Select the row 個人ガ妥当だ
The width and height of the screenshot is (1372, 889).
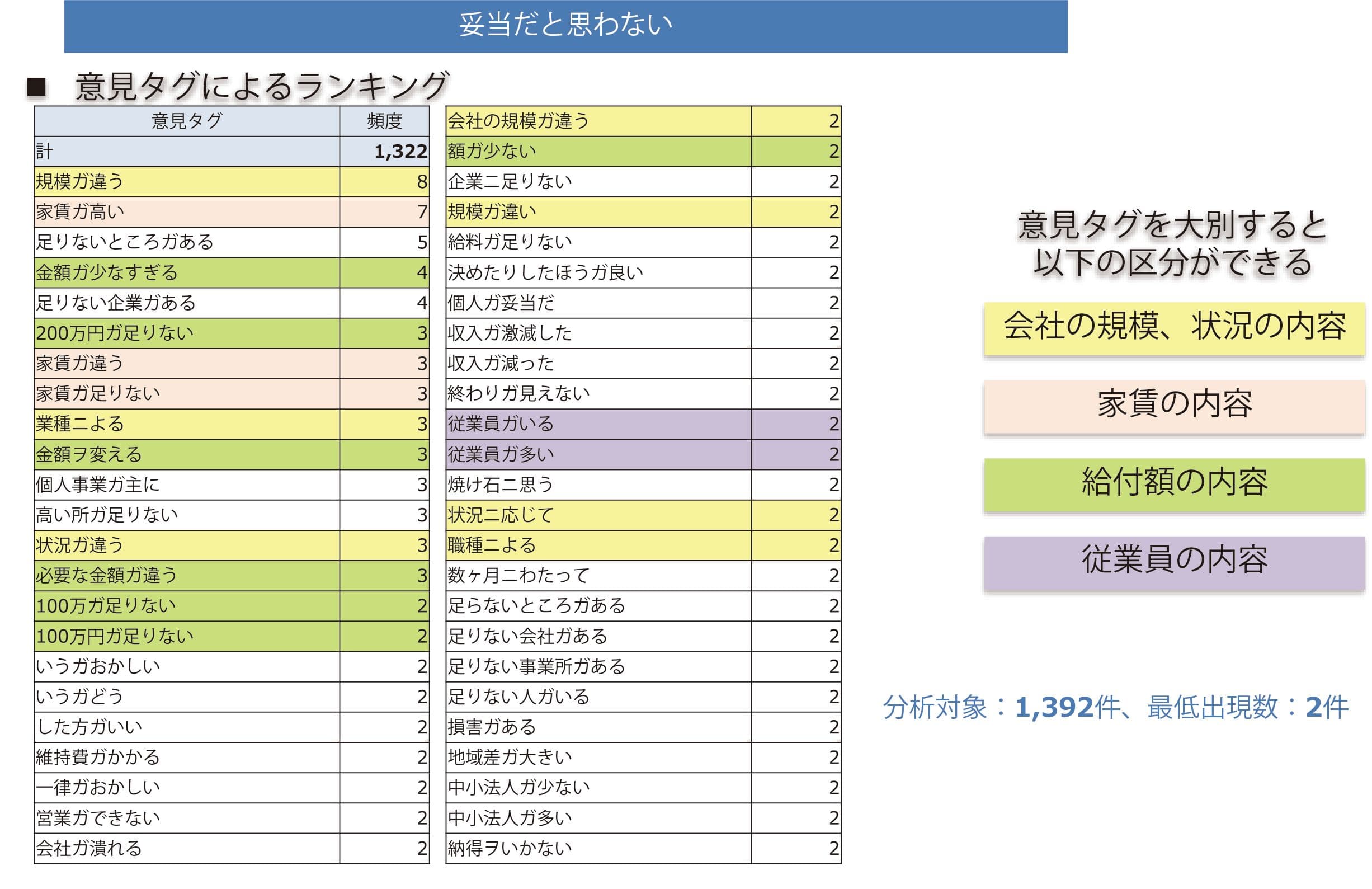pos(643,303)
